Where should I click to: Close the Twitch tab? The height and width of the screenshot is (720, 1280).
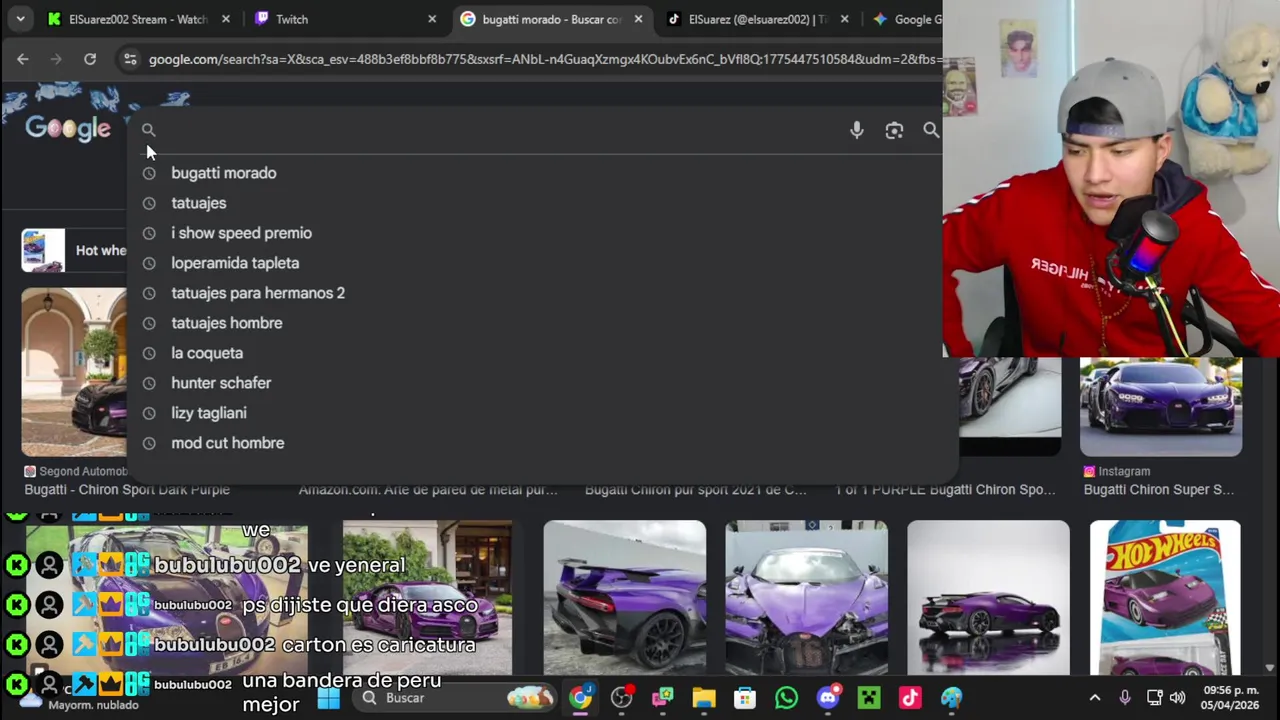432,19
